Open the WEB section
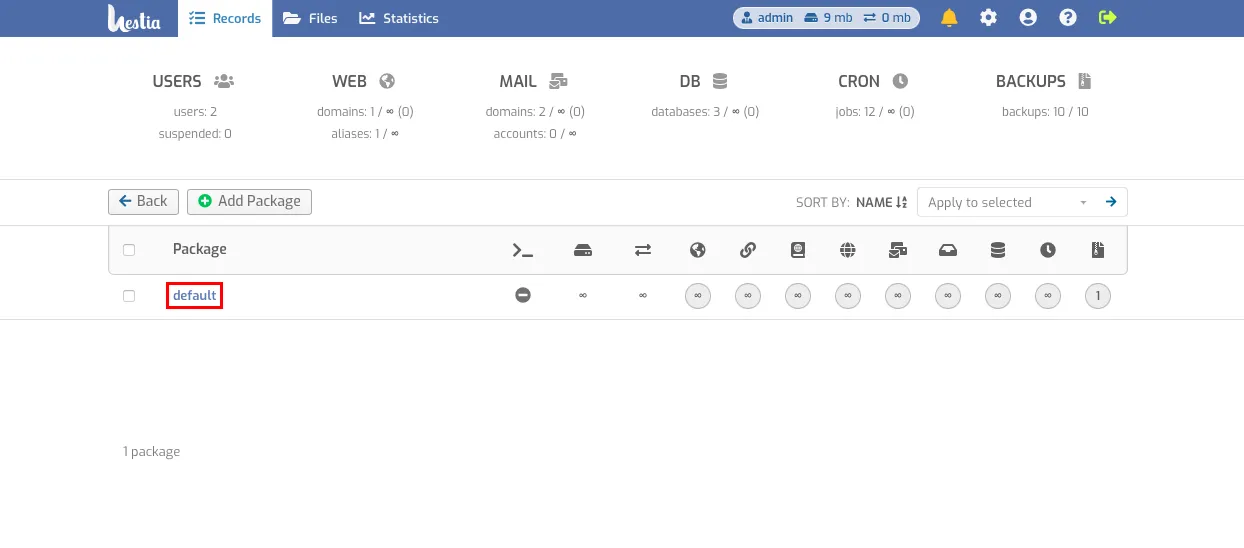Image resolution: width=1244 pixels, height=548 pixels. 364,81
